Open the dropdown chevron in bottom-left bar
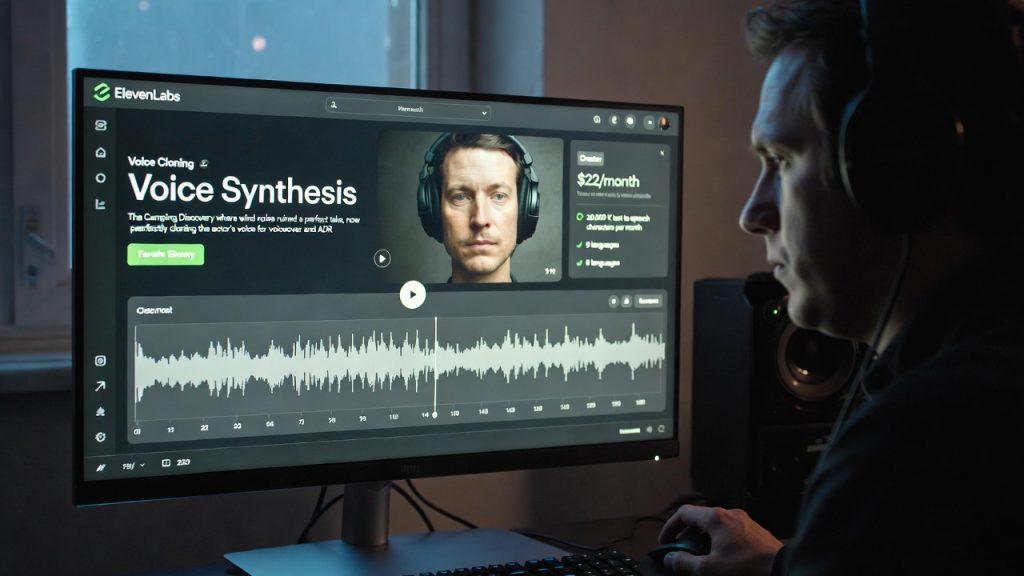The width and height of the screenshot is (1024, 576). coord(142,465)
